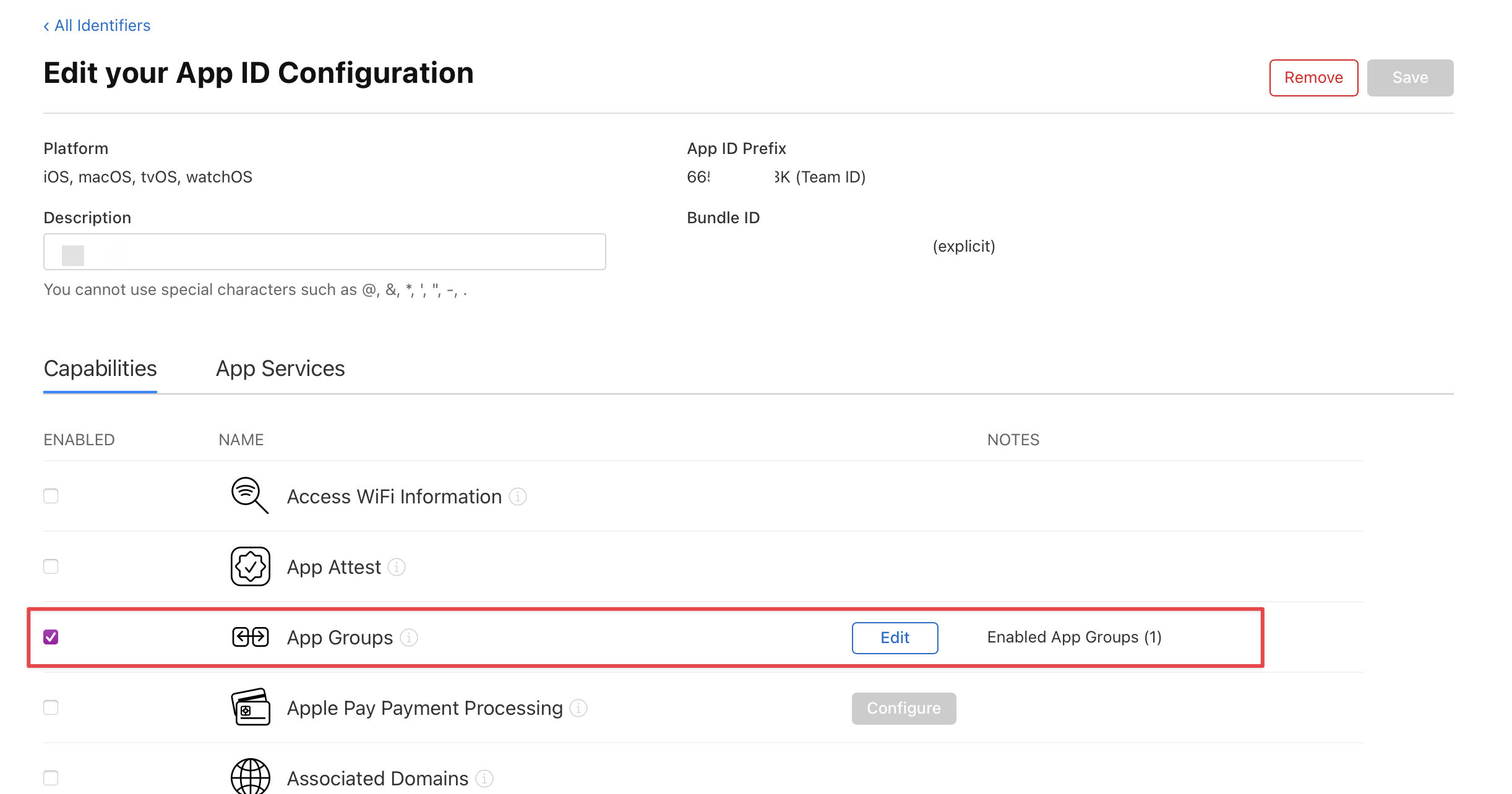
Task: Enable the App Attest checkbox
Action: [51, 566]
